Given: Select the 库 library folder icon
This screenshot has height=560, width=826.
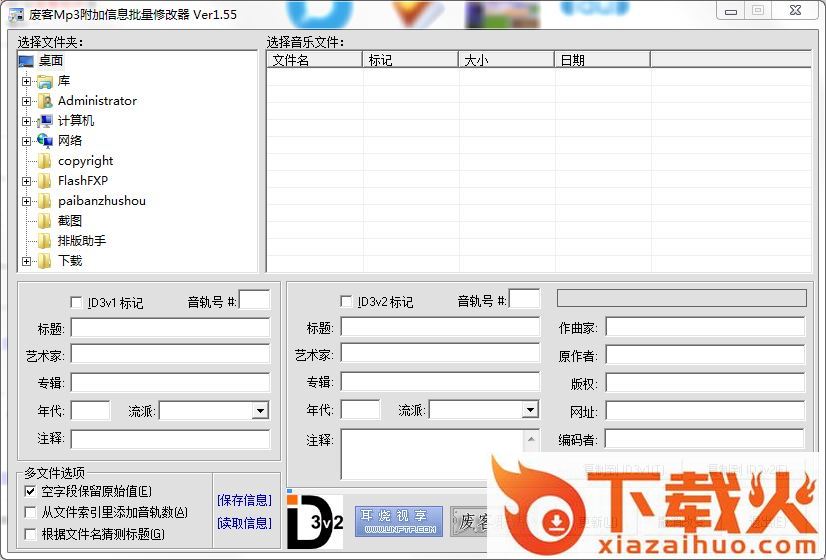Looking at the screenshot, I should (x=44, y=81).
